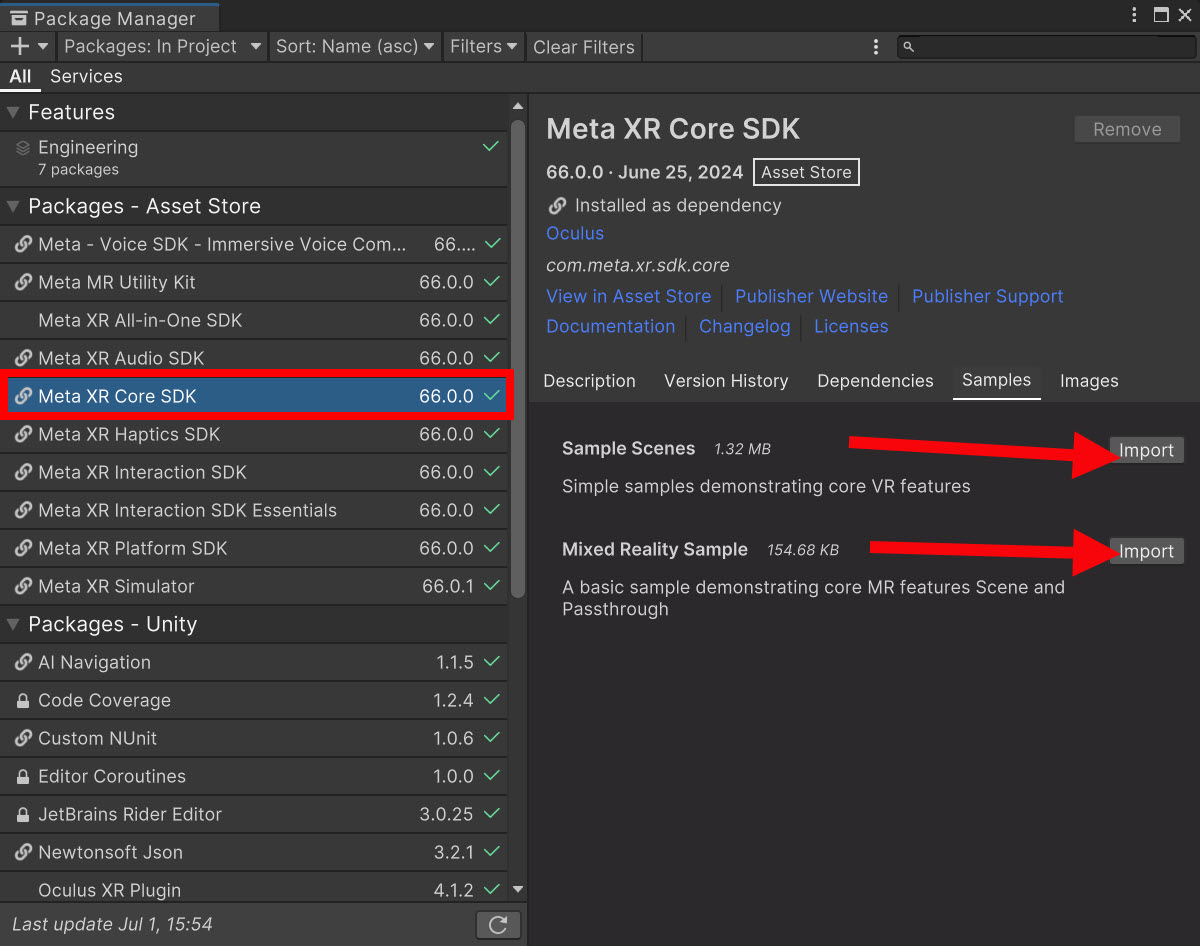Click link icon beside Meta XR Audio SDK

coord(23,358)
